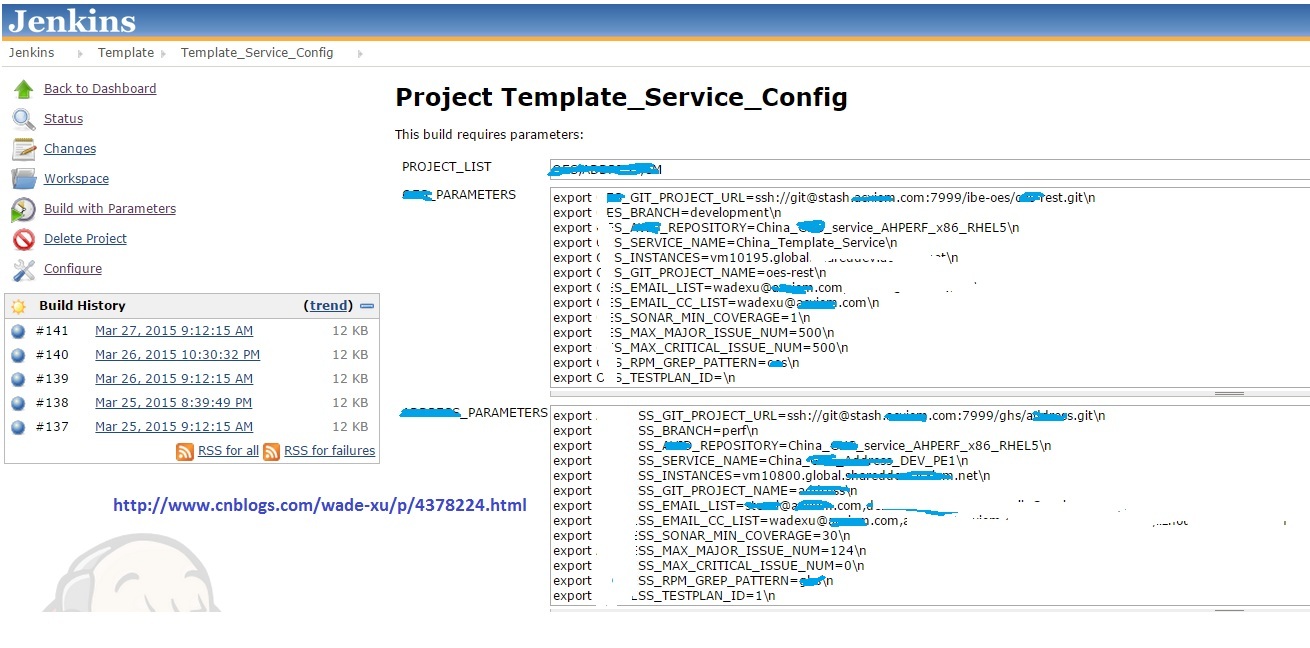The image size is (1310, 648).
Task: Click the line ending in SERVICE_NAME=China_Template_Service
Action: 725,243
